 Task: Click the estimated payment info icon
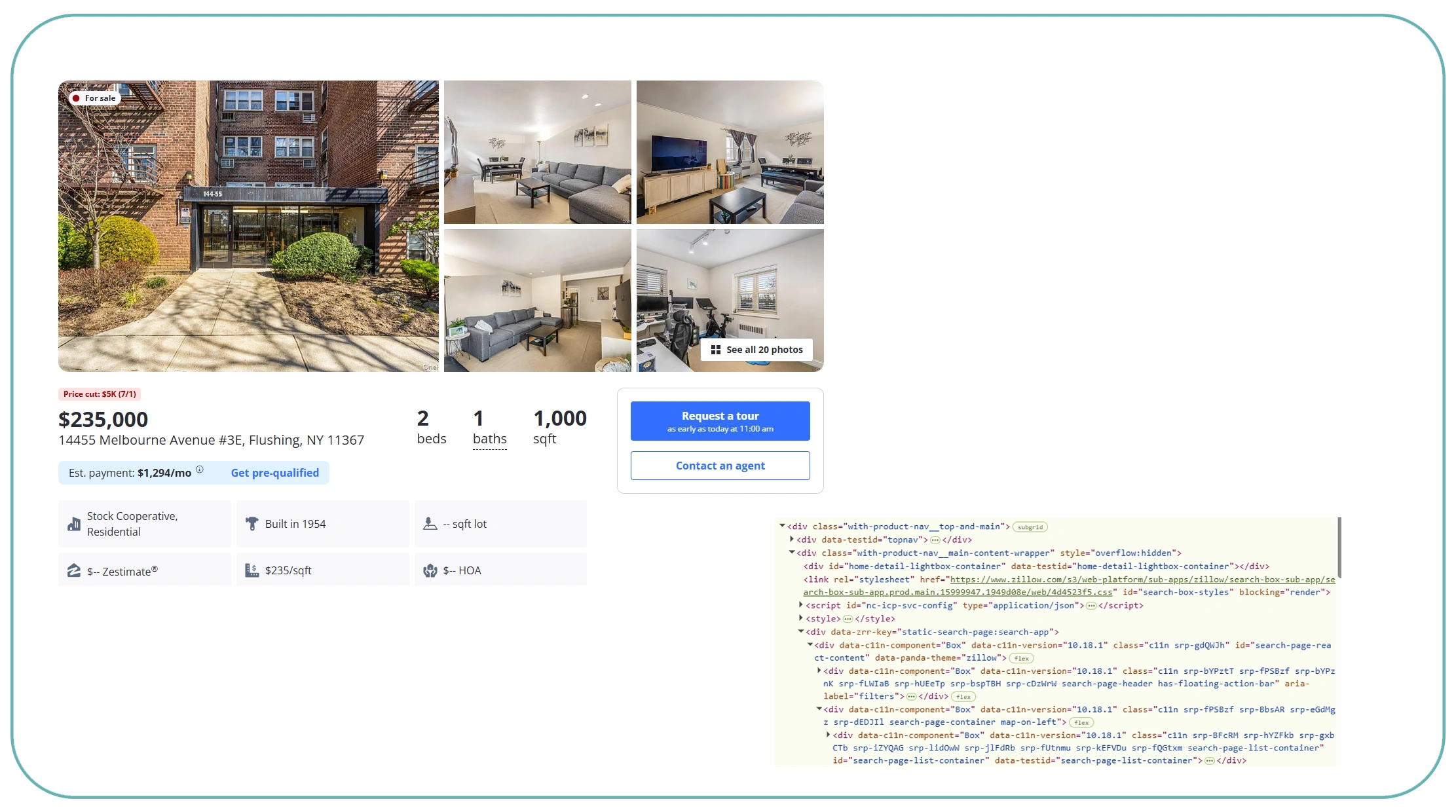pos(200,470)
